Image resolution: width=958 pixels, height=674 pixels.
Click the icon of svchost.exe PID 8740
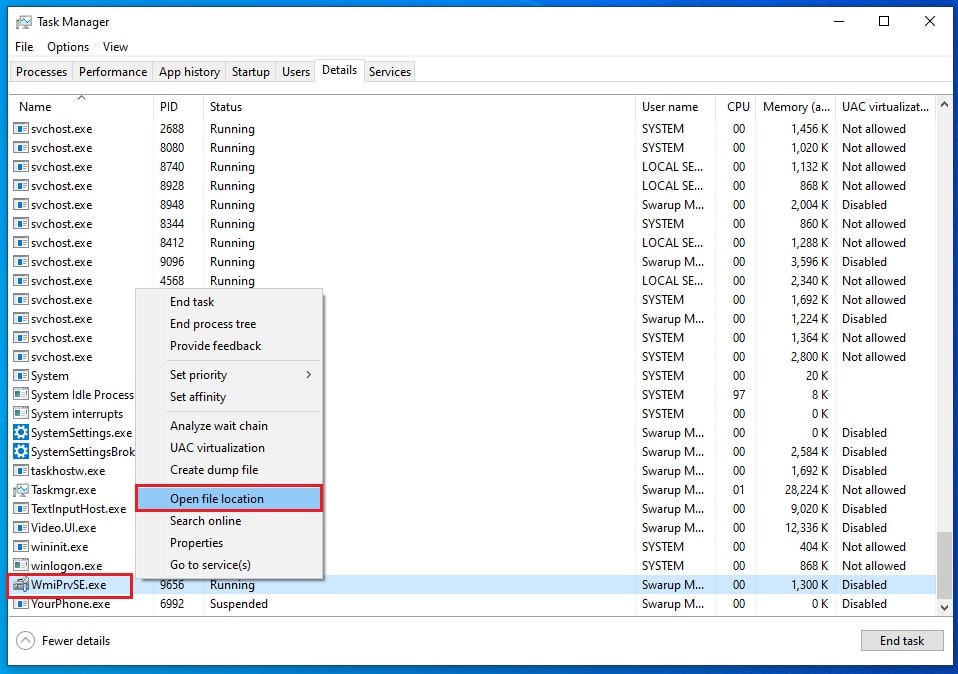coord(21,167)
